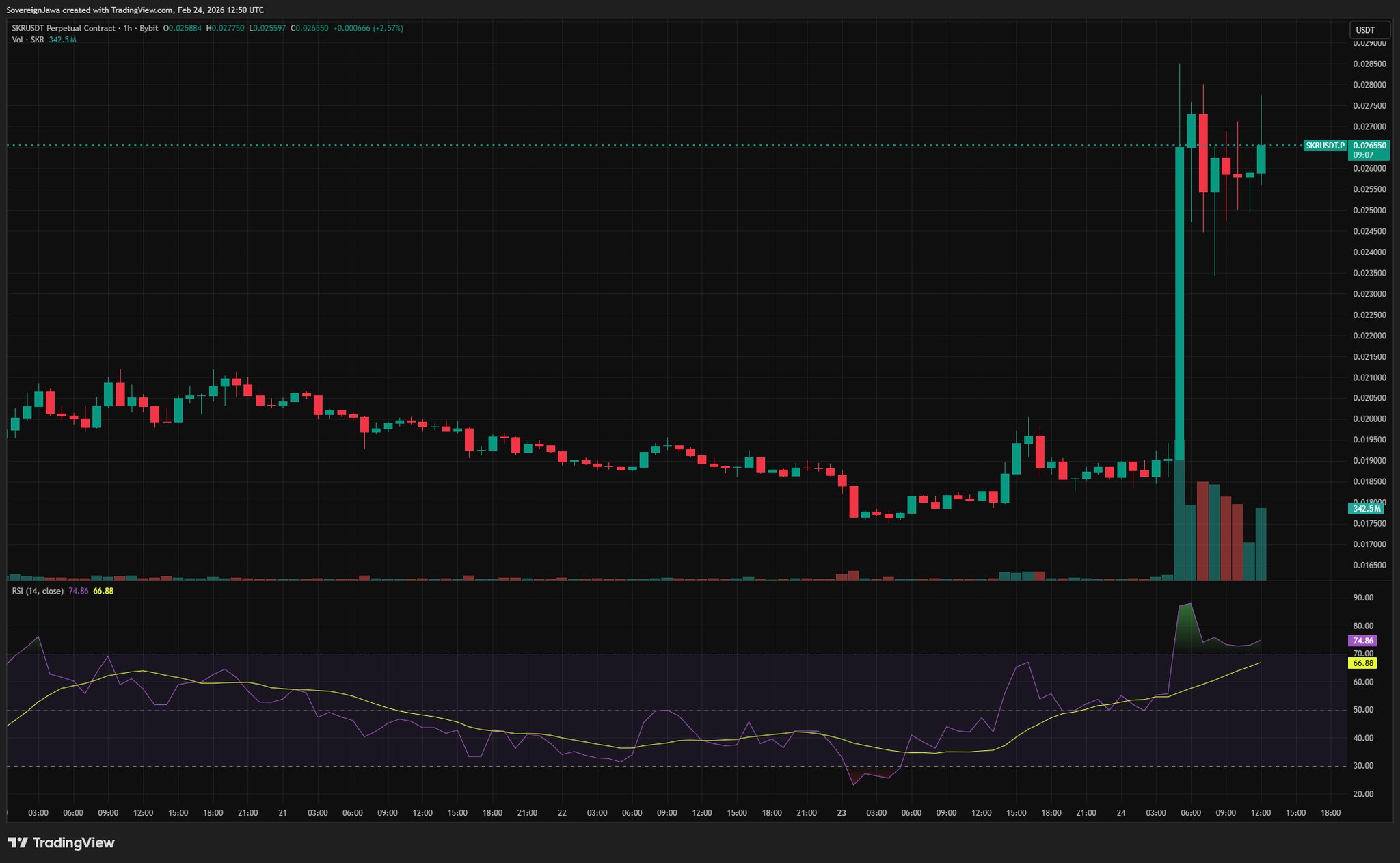The height and width of the screenshot is (863, 1400).
Task: Click date marker 23 on time axis
Action: pos(842,813)
